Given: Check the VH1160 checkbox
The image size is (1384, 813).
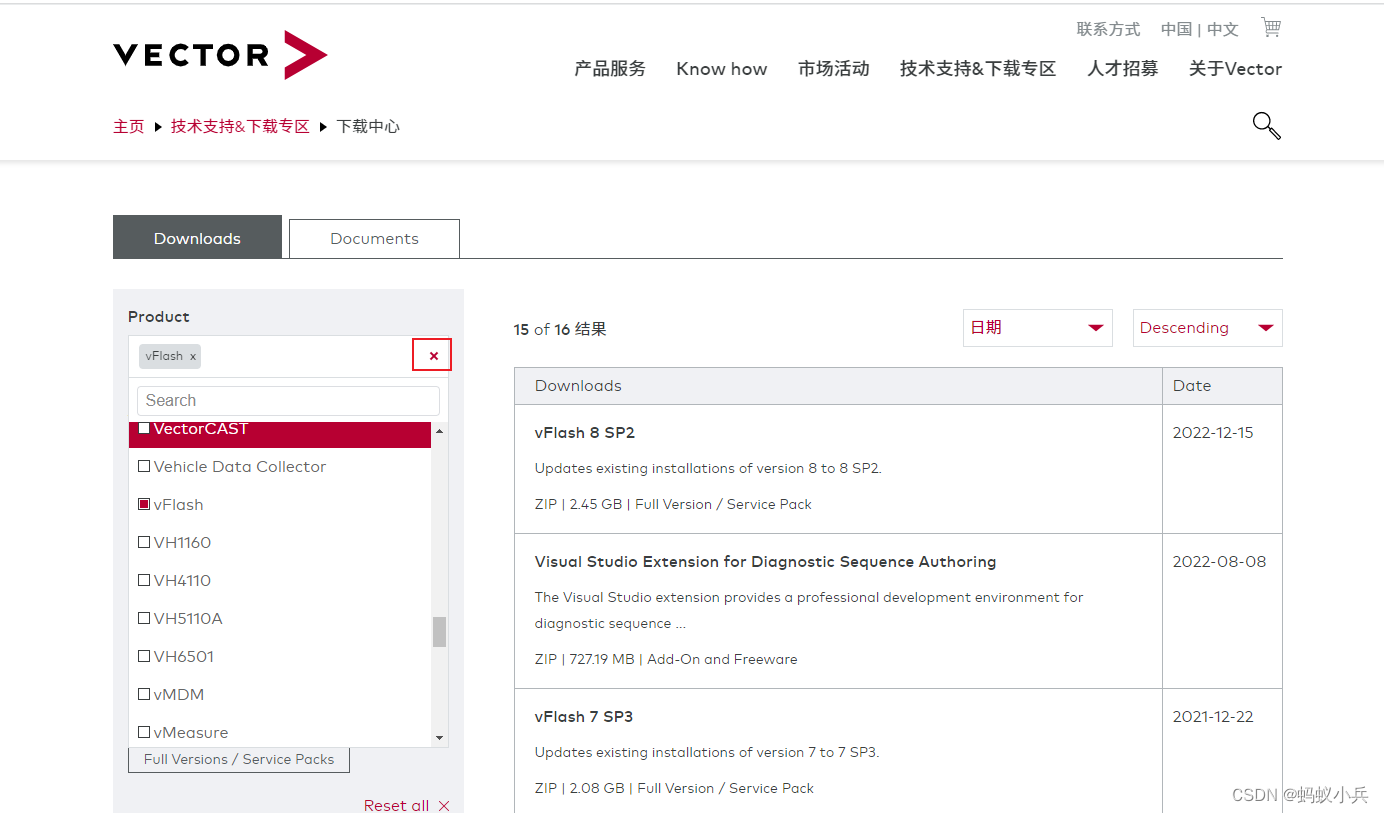Looking at the screenshot, I should point(144,542).
